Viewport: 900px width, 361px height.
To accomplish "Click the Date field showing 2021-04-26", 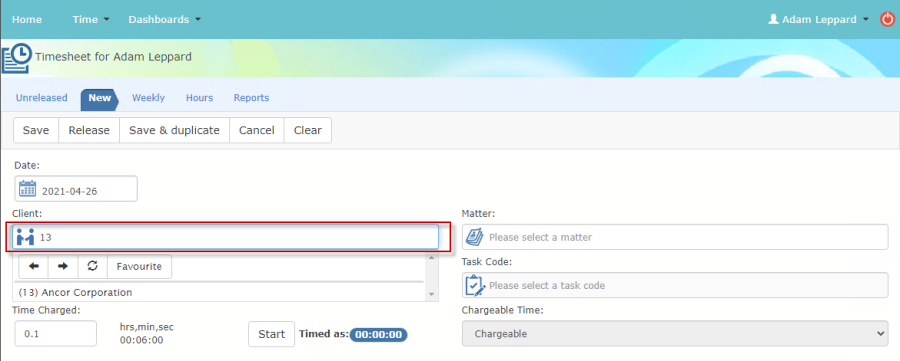I will [x=76, y=189].
